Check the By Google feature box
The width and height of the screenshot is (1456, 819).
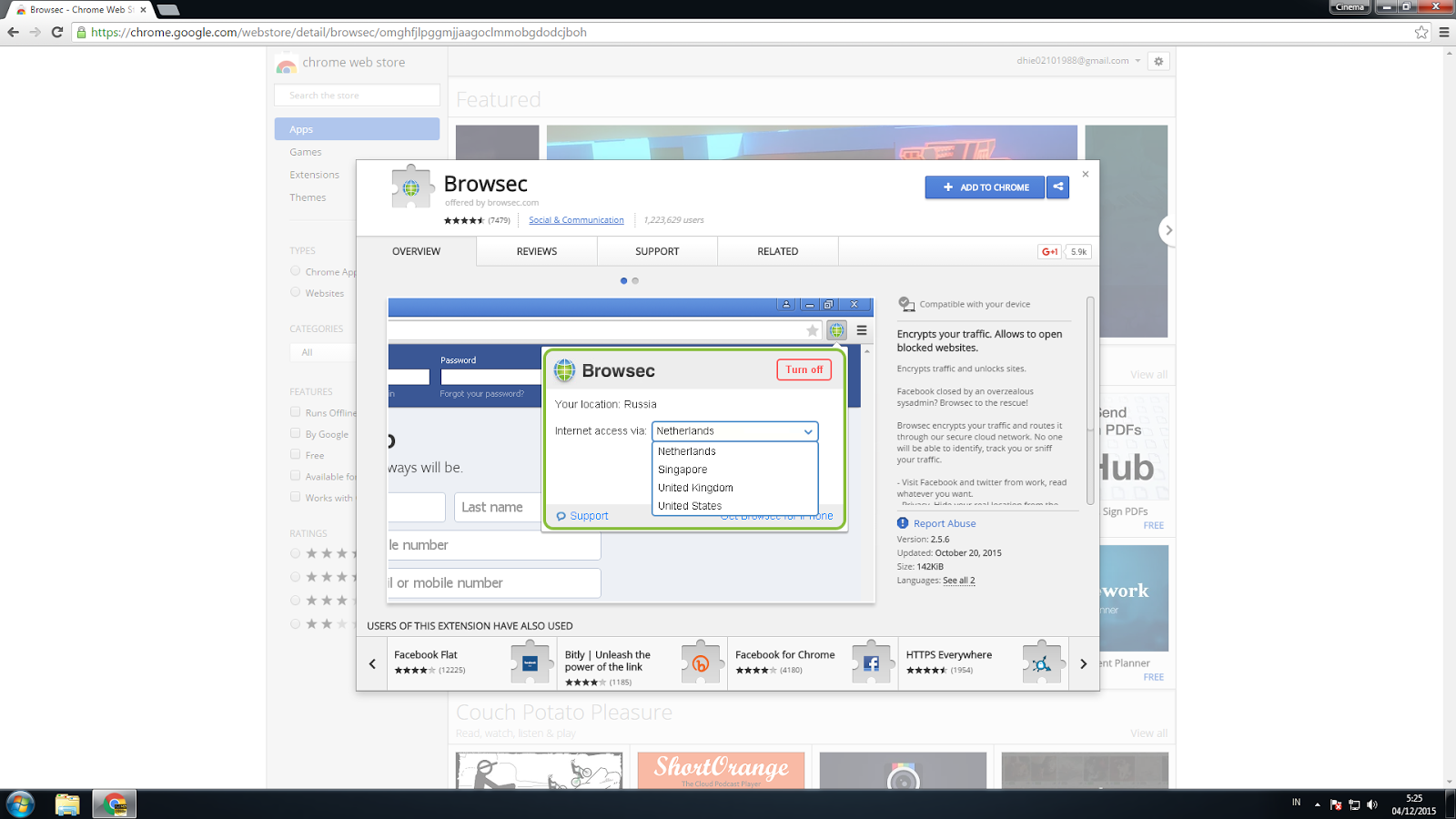click(x=295, y=433)
